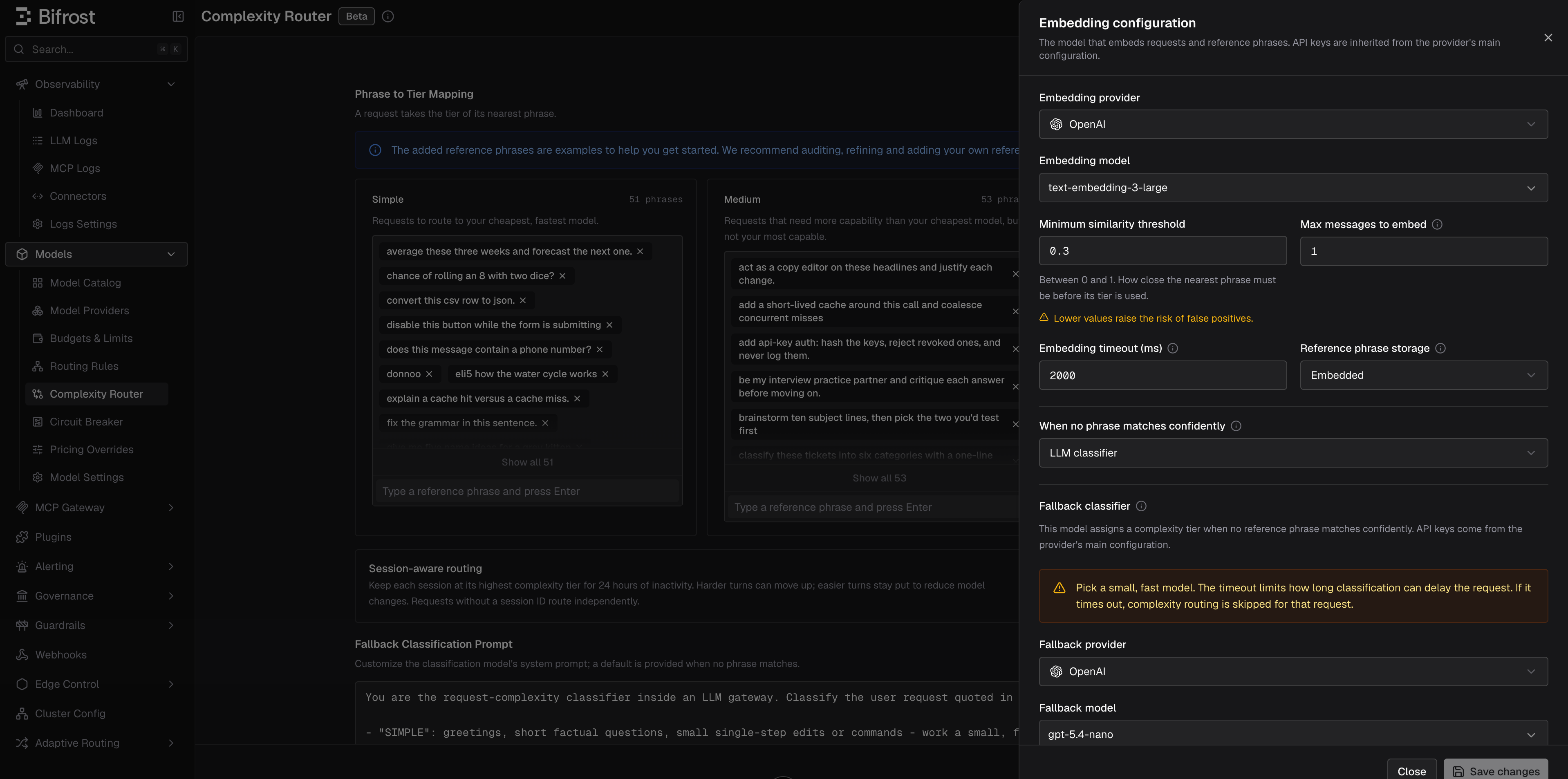Remove 'does this message contain a phone number?'
The width and height of the screenshot is (1568, 779).
click(600, 349)
